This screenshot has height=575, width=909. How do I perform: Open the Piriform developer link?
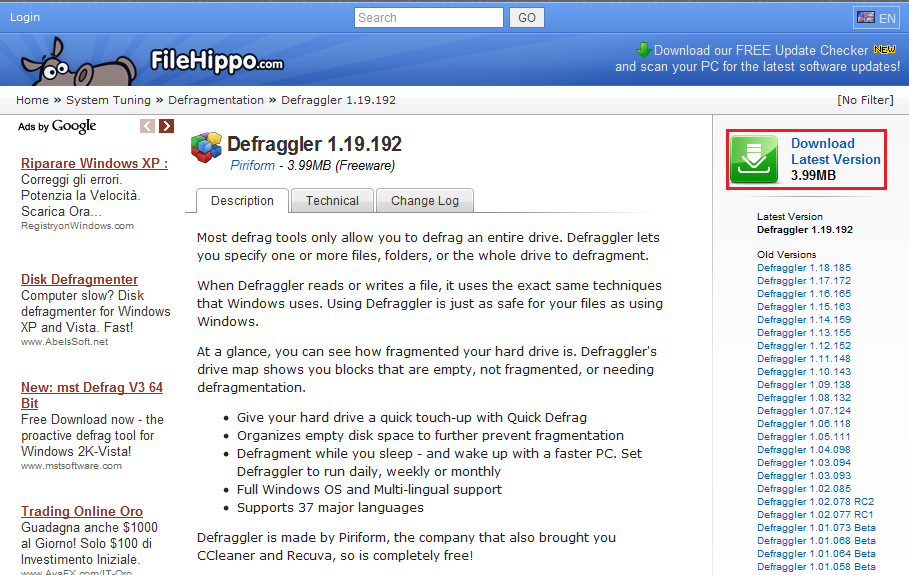click(x=252, y=165)
